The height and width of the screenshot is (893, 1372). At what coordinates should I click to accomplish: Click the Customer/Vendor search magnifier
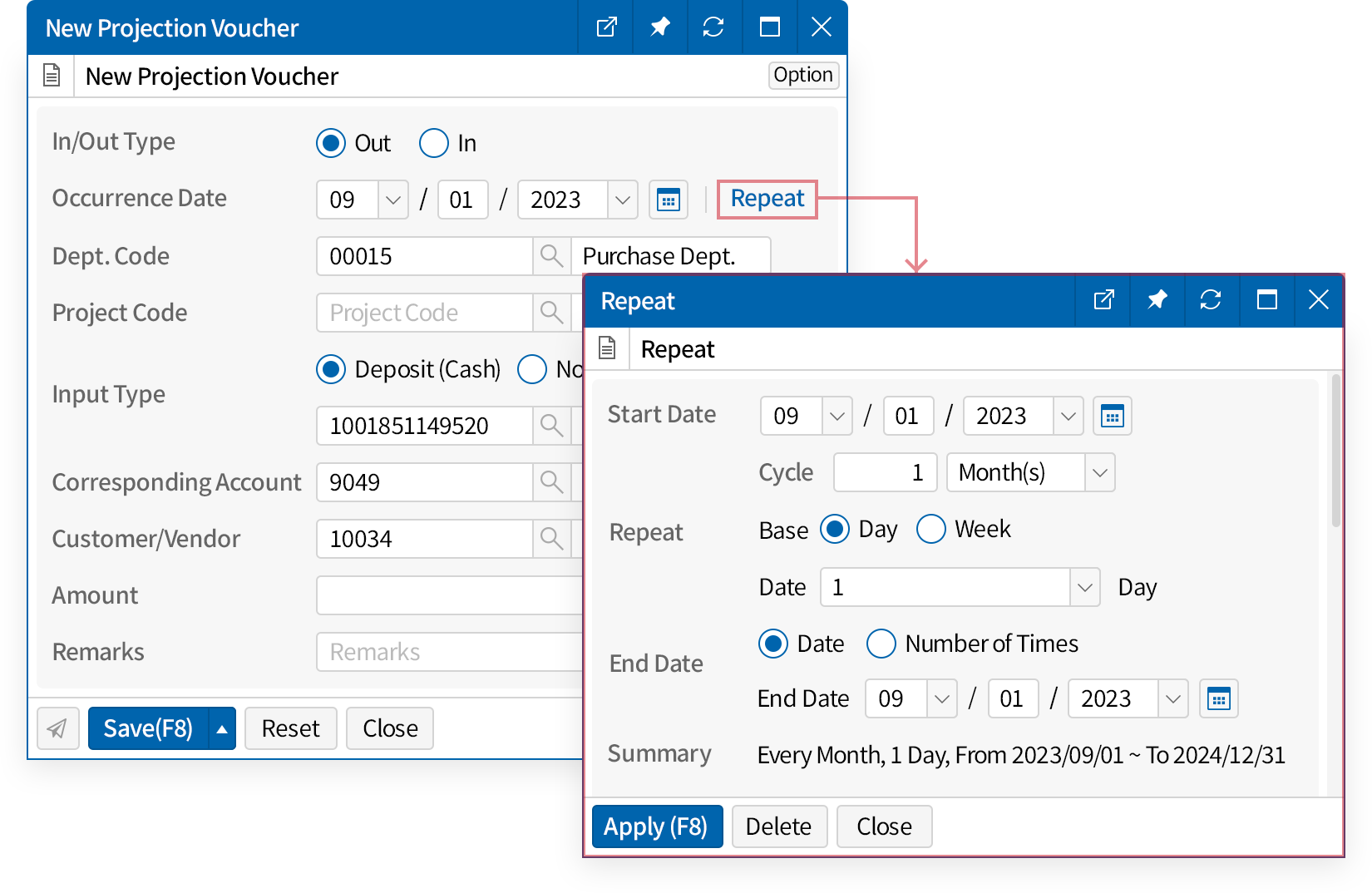point(551,539)
